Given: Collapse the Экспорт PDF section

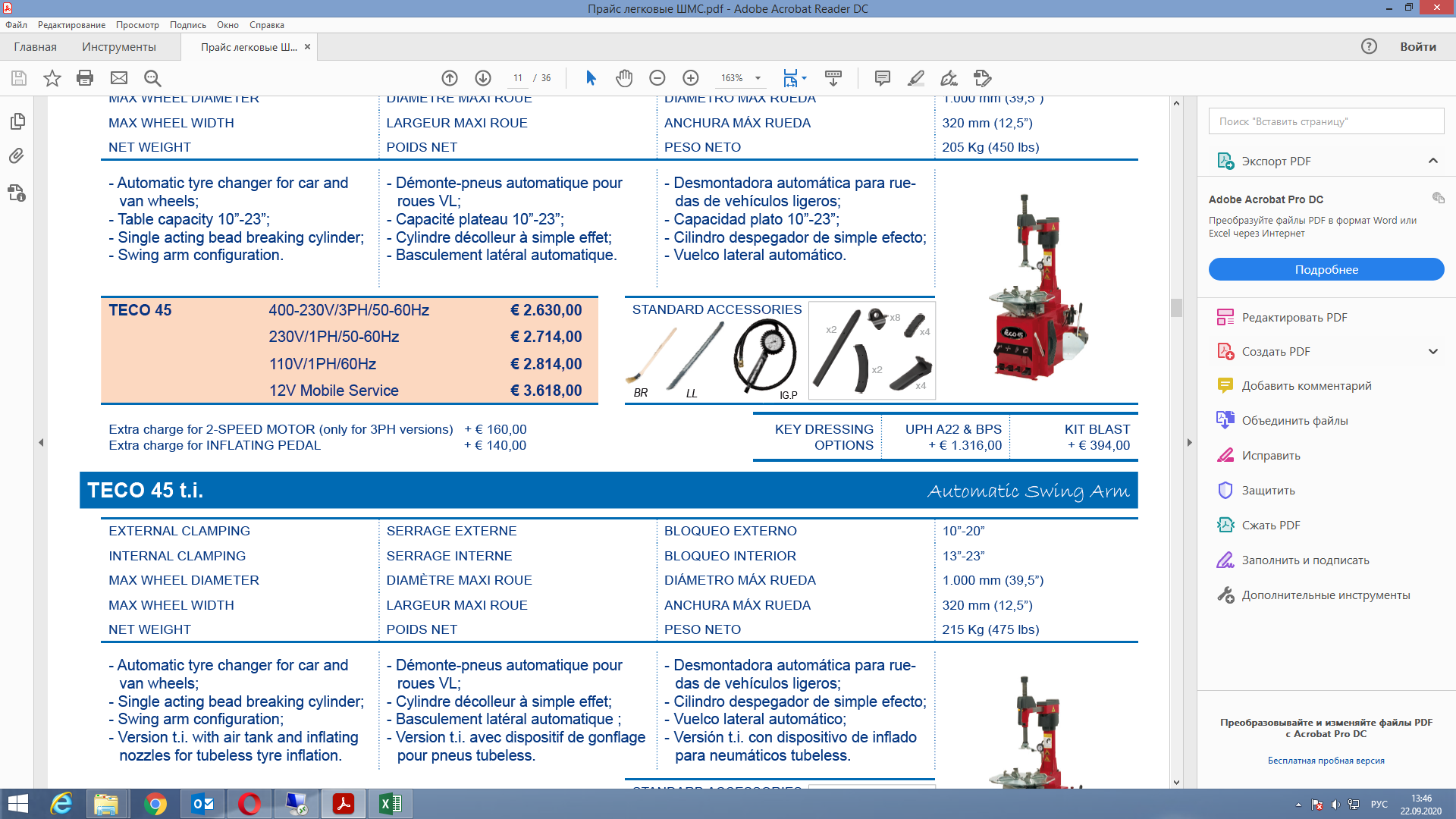Looking at the screenshot, I should (1433, 161).
